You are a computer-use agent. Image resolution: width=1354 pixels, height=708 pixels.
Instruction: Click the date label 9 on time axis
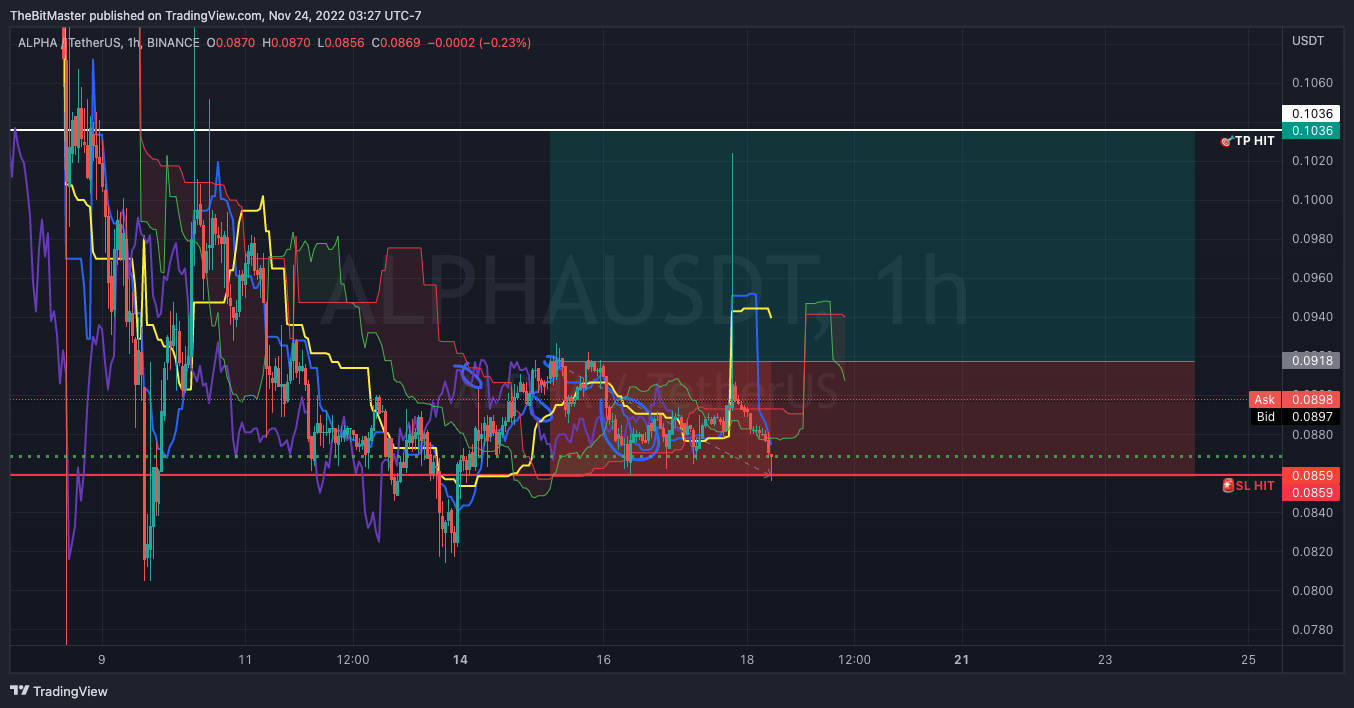(x=102, y=660)
